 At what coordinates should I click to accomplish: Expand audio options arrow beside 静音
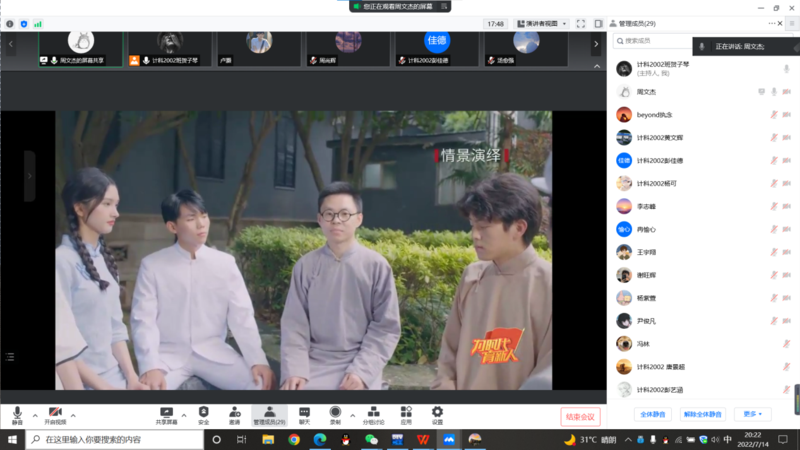[x=35, y=416]
